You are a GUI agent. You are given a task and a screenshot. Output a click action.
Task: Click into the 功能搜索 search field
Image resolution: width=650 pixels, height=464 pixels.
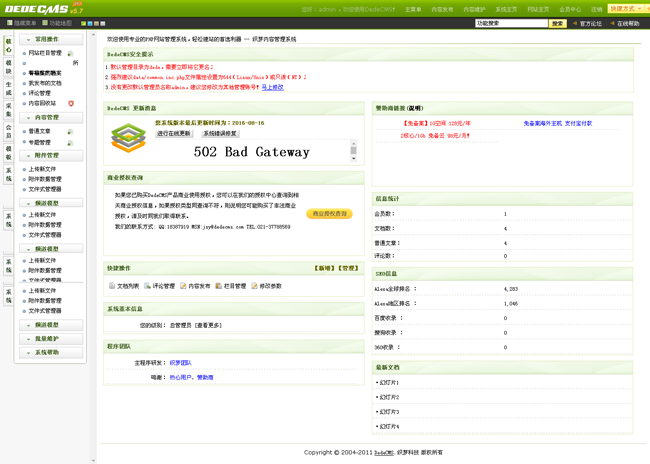[512, 24]
